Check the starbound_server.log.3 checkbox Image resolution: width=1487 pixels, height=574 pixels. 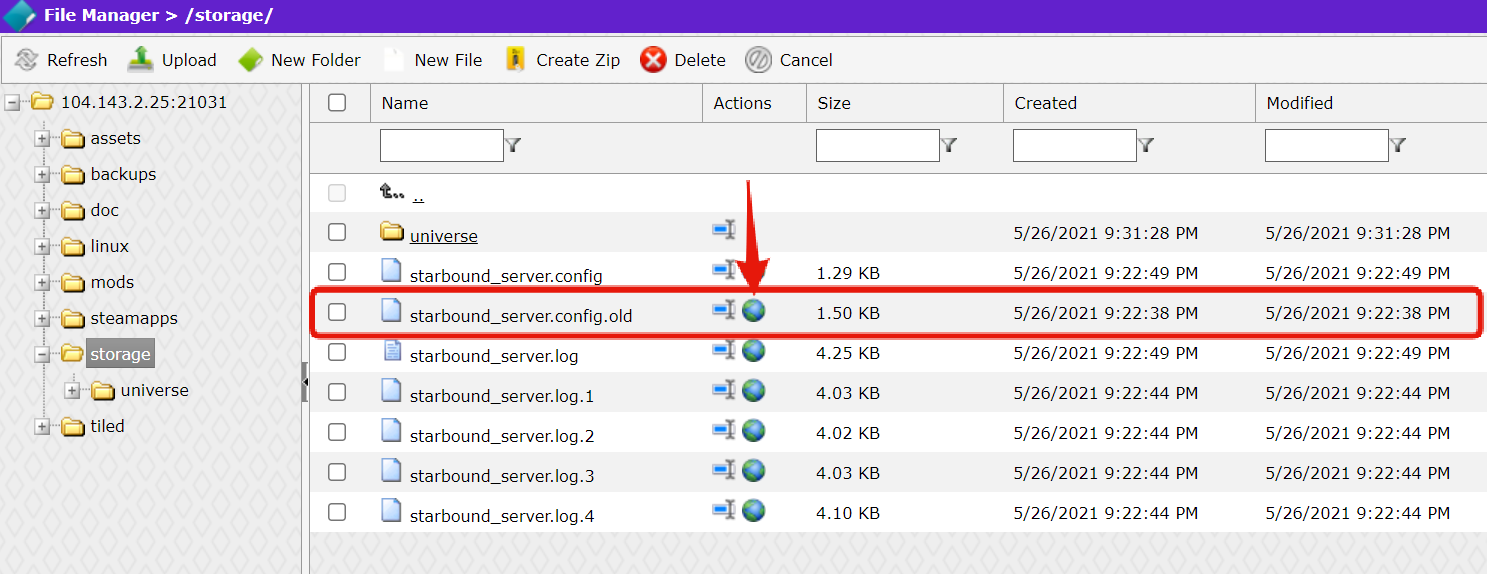337,472
